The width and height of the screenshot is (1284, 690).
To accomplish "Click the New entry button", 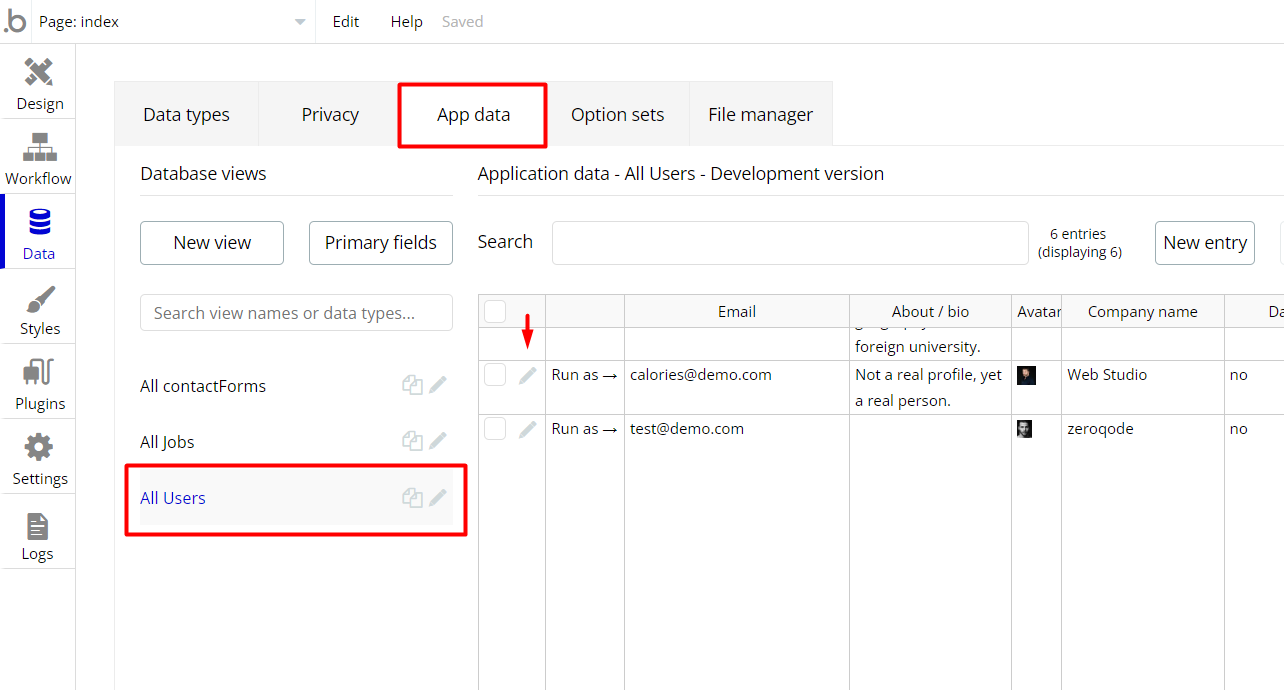I will (1204, 243).
